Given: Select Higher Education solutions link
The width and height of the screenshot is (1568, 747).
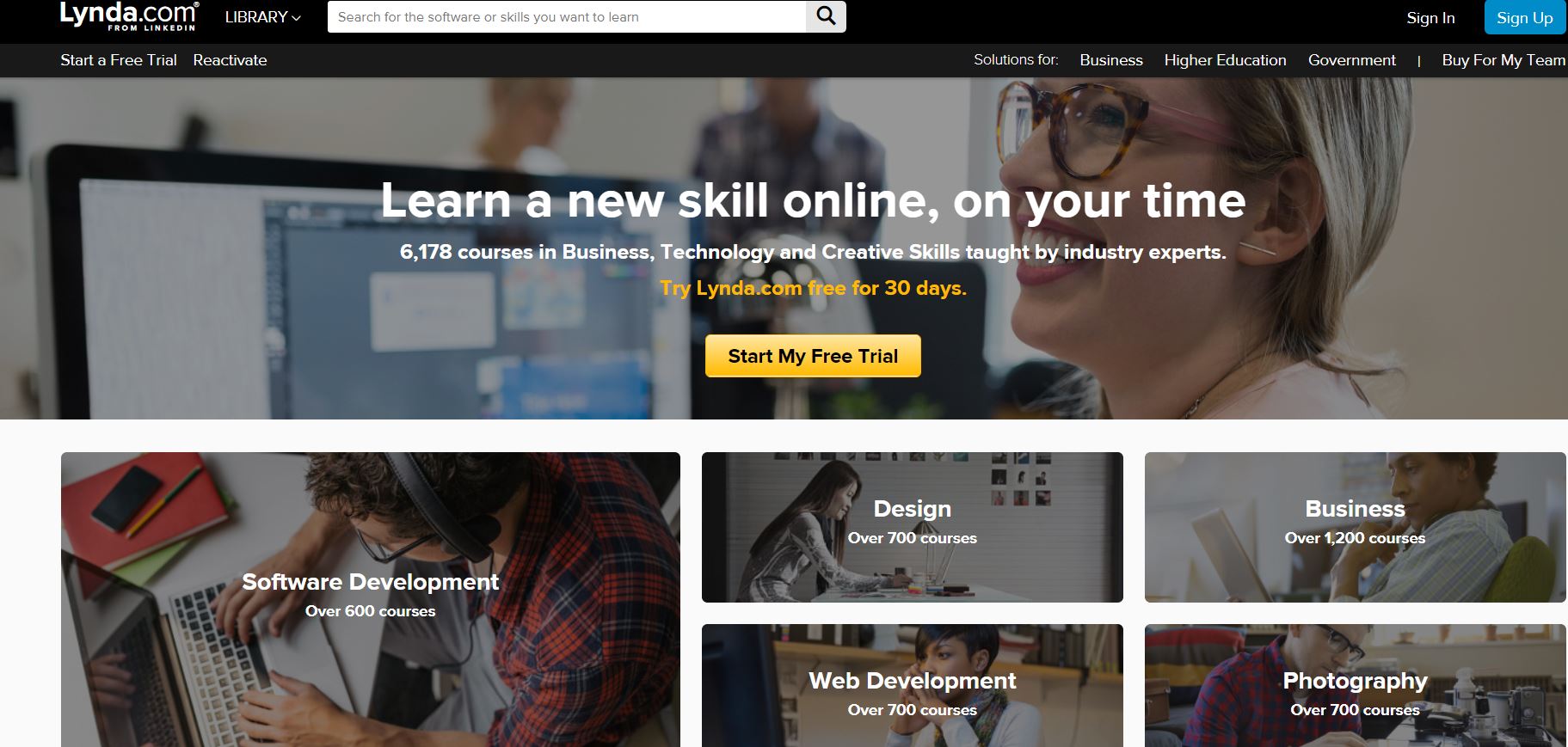Looking at the screenshot, I should [1225, 60].
